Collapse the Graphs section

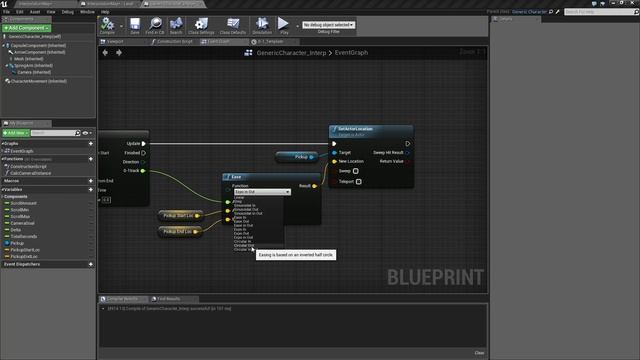[2, 144]
